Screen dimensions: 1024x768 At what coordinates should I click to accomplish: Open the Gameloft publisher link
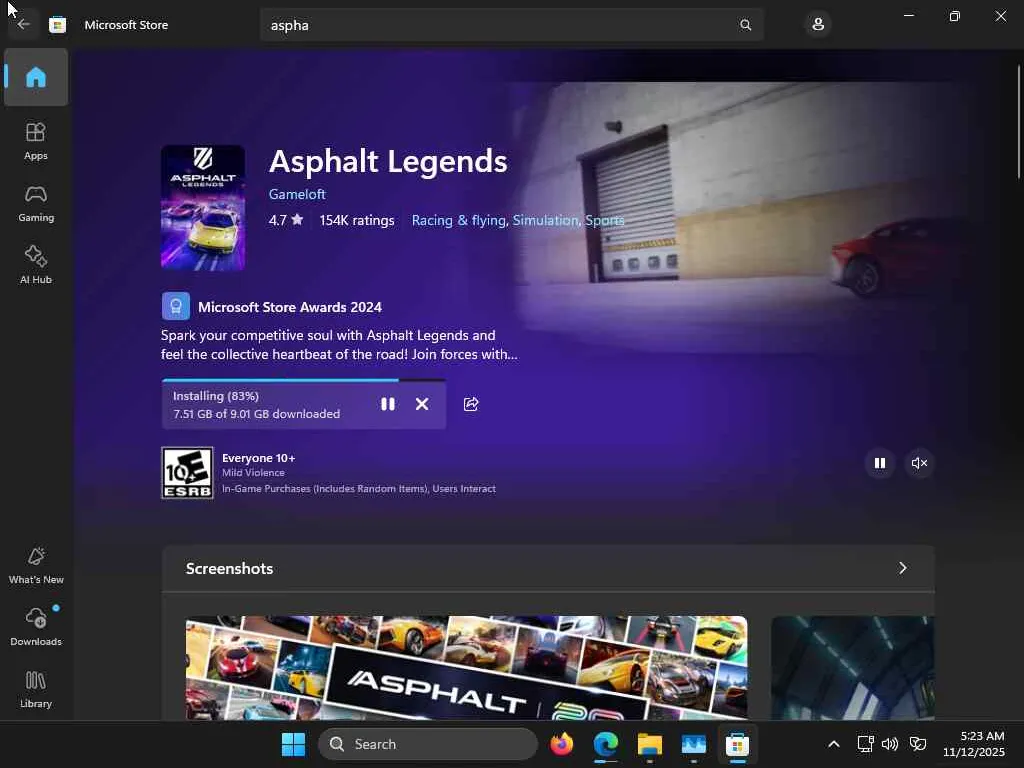pyautogui.click(x=297, y=194)
